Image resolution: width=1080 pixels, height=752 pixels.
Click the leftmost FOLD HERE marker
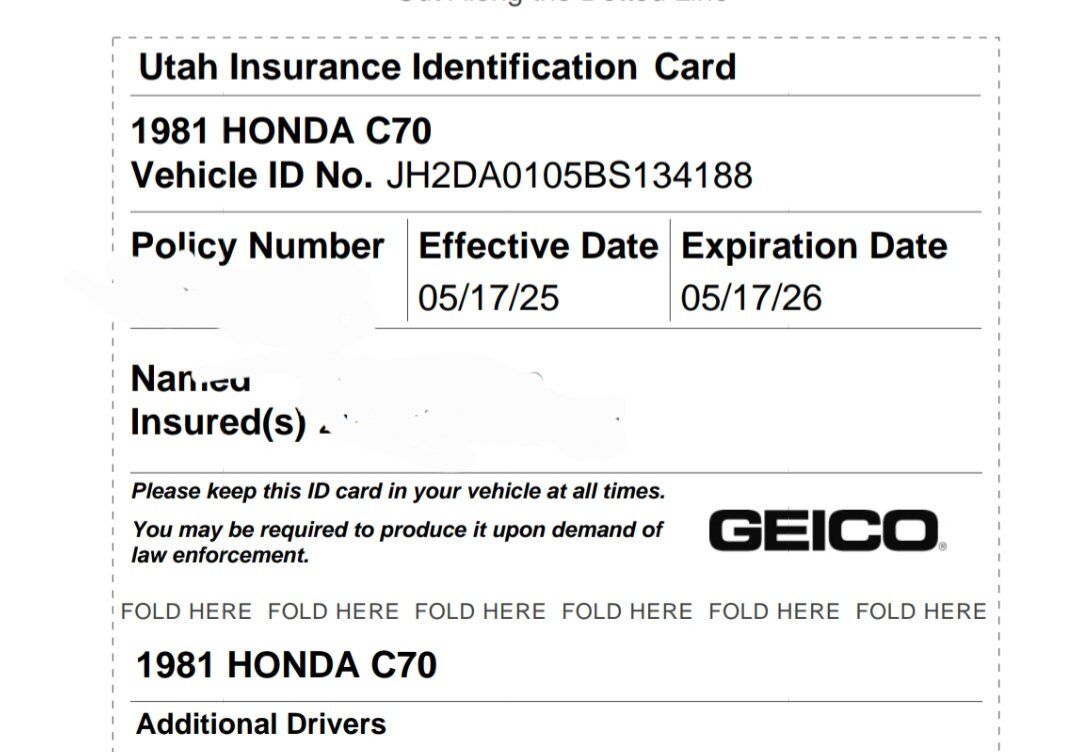point(187,611)
